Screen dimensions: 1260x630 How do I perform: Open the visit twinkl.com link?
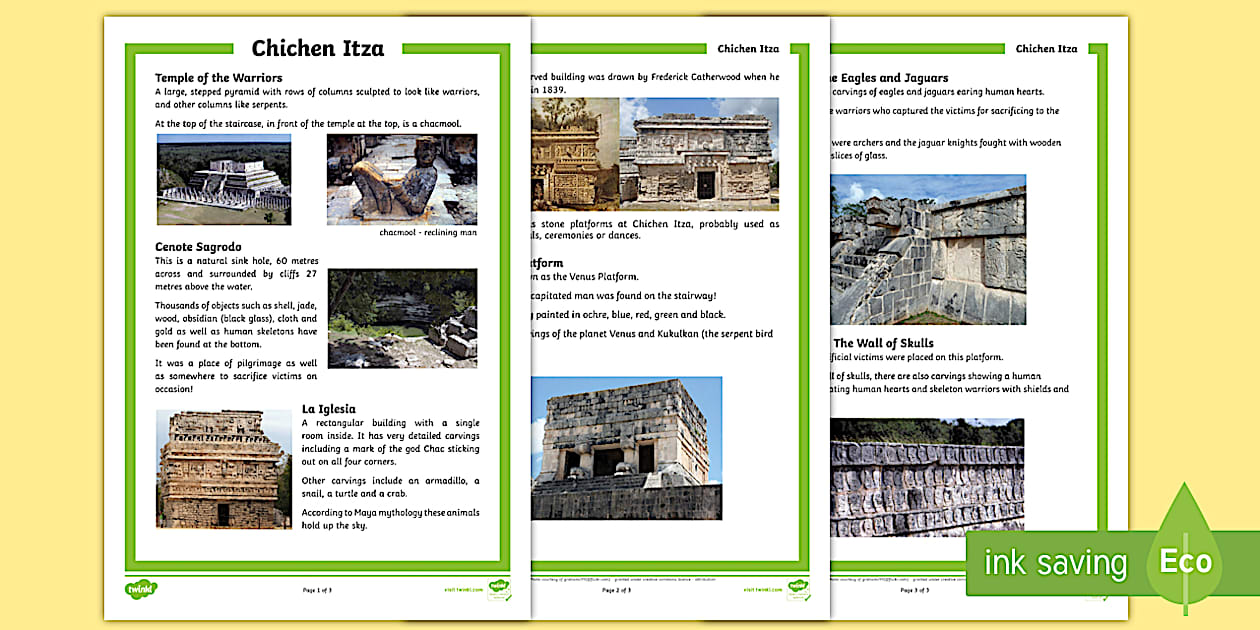[x=464, y=588]
